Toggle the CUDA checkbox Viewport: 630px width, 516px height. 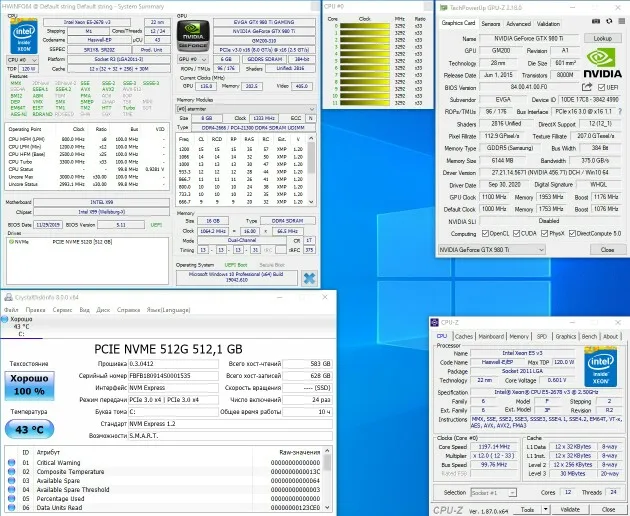click(x=517, y=233)
